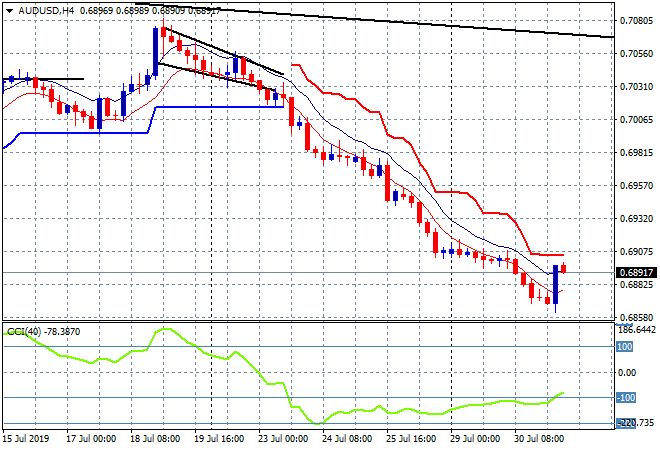Image resolution: width=660 pixels, height=450 pixels.
Task: Click the tall blue candle on 18 Jul
Action: pos(156,47)
